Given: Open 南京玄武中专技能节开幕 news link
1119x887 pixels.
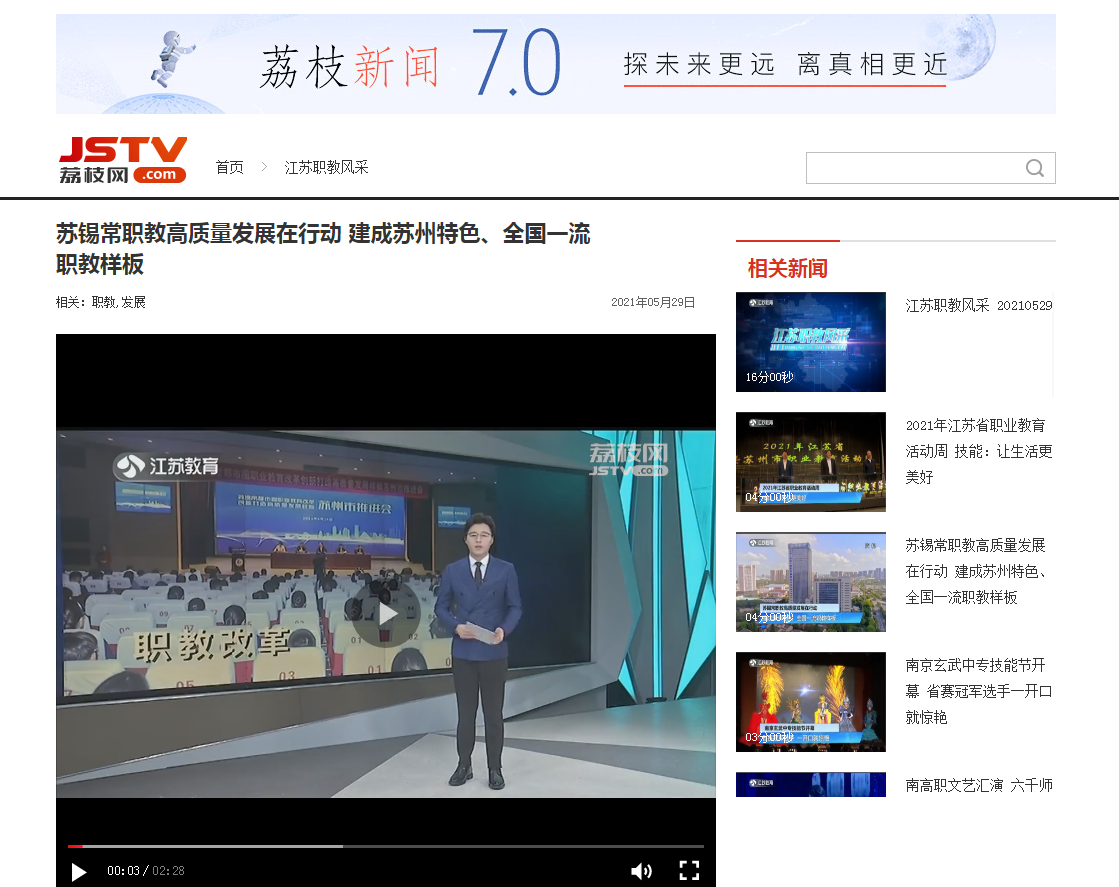Looking at the screenshot, I should coord(978,691).
